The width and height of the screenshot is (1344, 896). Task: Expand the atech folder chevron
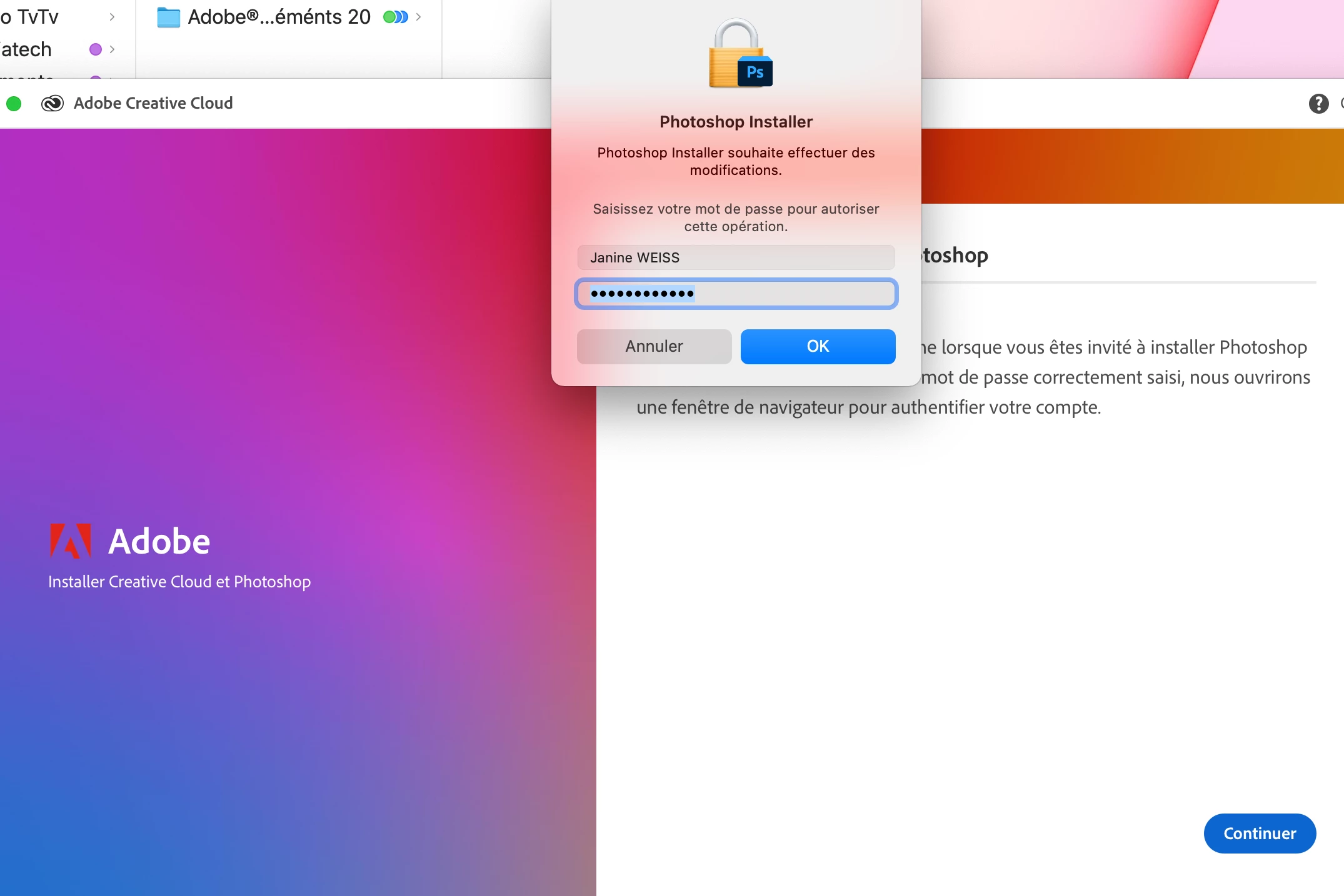(x=112, y=49)
